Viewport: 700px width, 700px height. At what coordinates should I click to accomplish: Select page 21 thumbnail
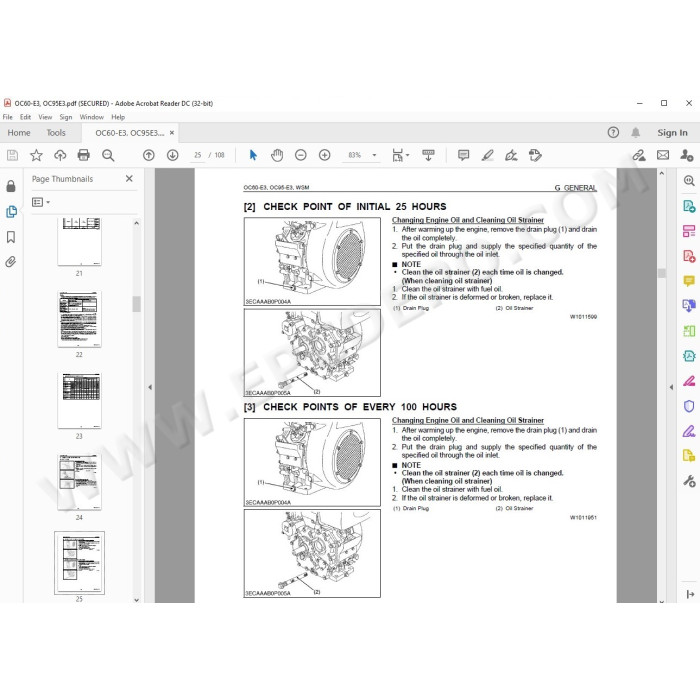click(79, 242)
